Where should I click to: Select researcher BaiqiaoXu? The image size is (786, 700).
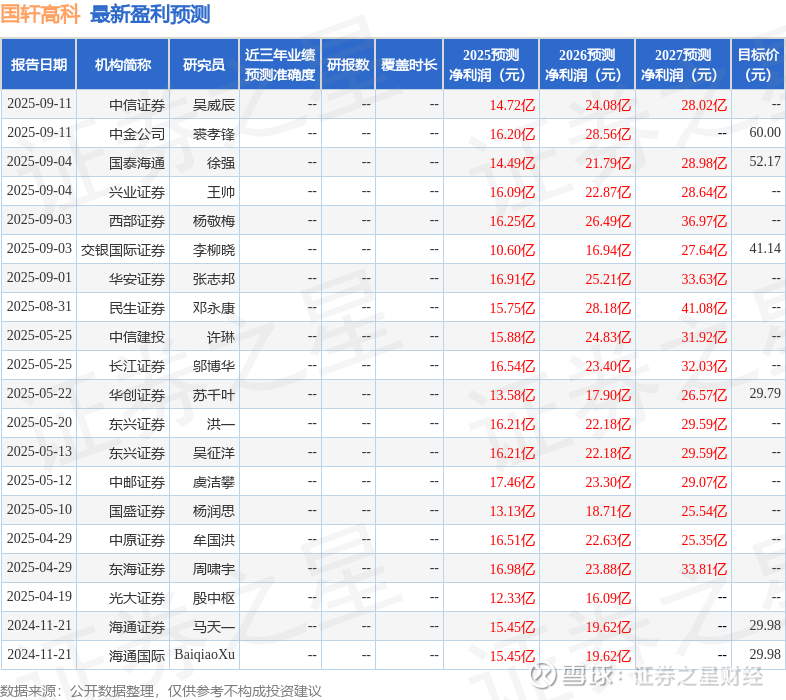point(205,655)
